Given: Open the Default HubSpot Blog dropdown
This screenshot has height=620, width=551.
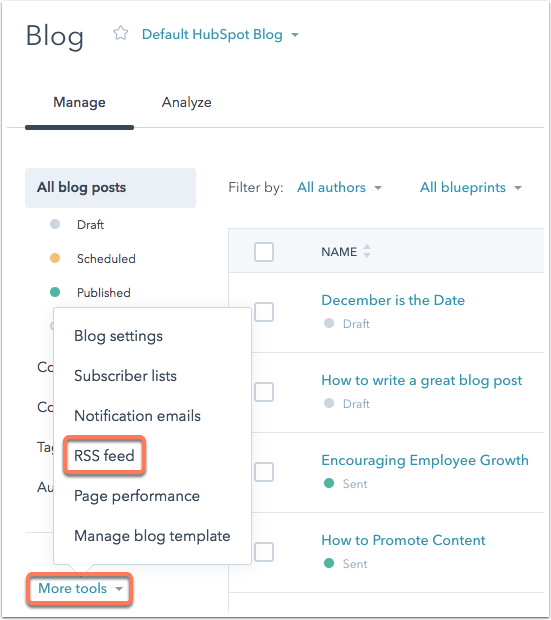Looking at the screenshot, I should (x=220, y=34).
